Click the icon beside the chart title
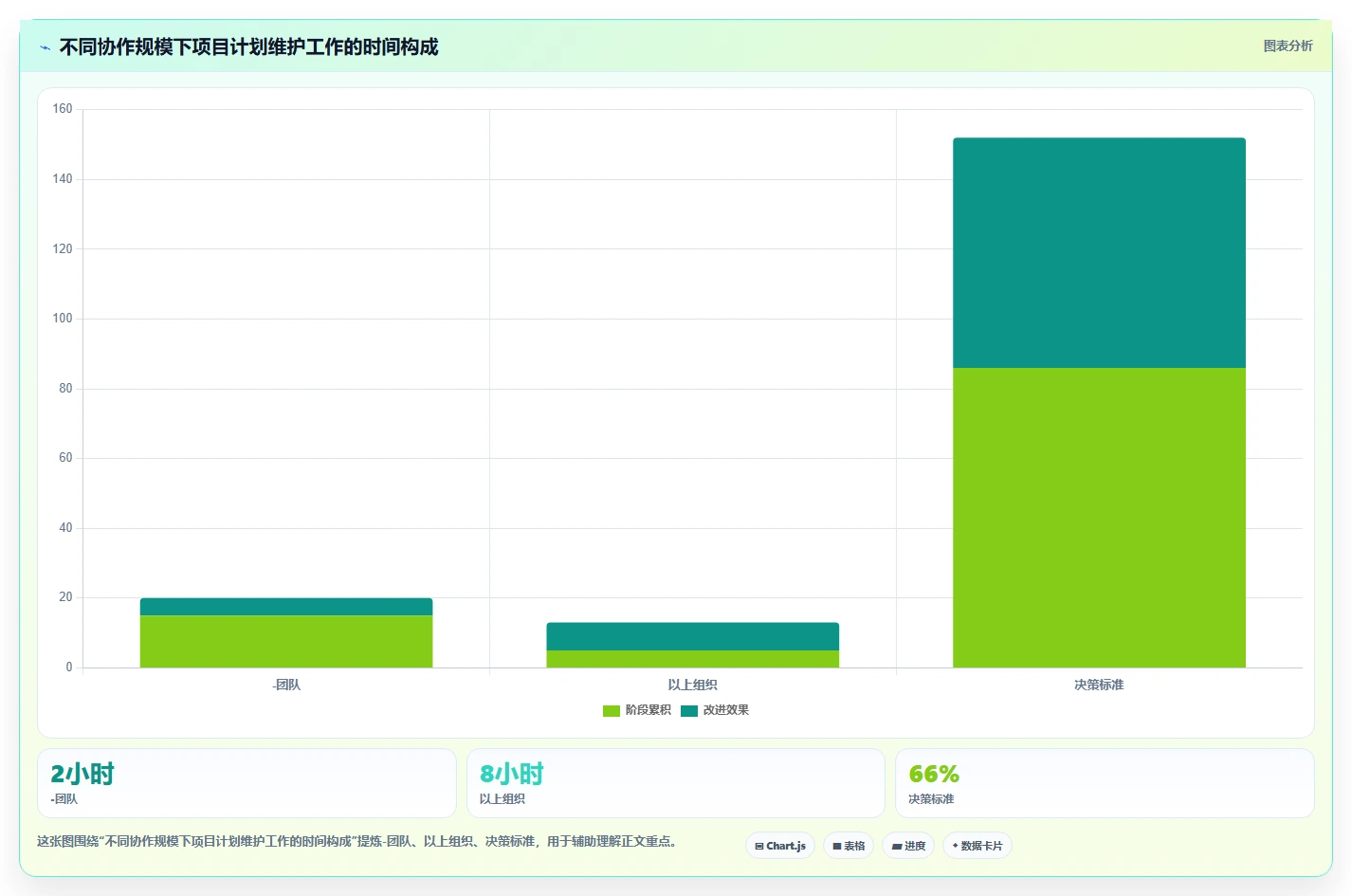1352x896 pixels. coord(45,47)
